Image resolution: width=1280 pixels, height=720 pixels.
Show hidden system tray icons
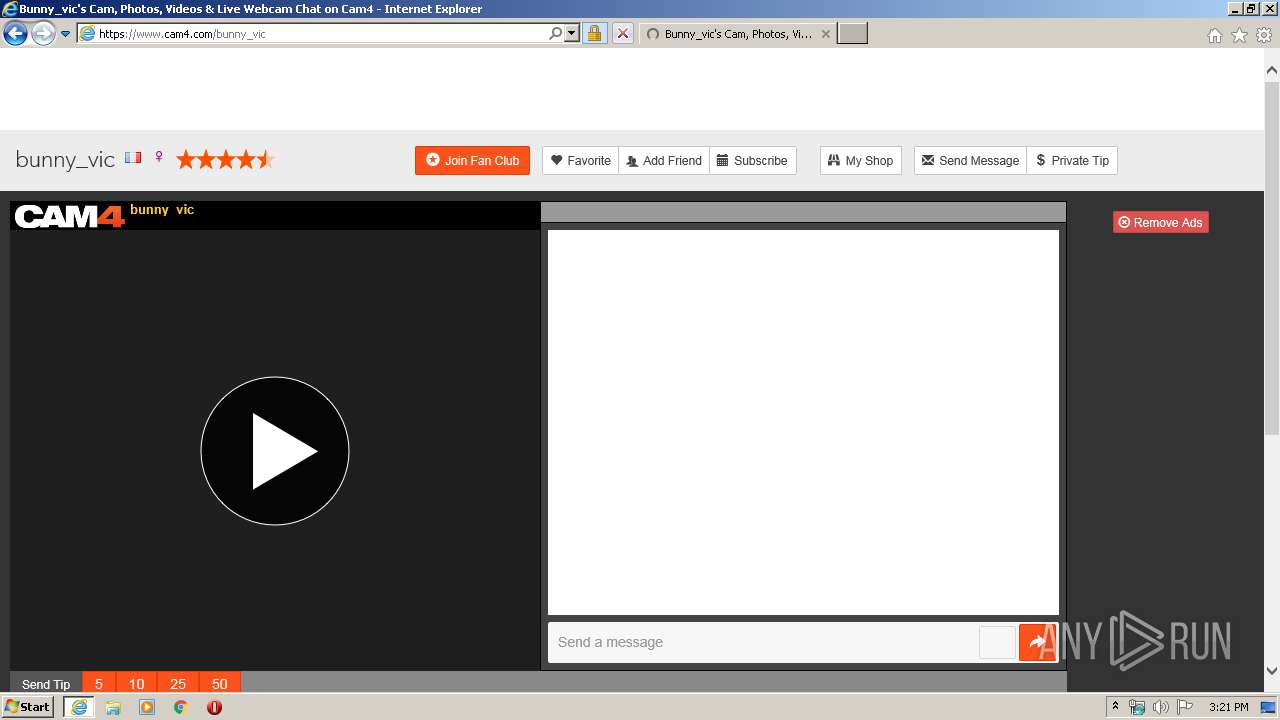click(1116, 707)
